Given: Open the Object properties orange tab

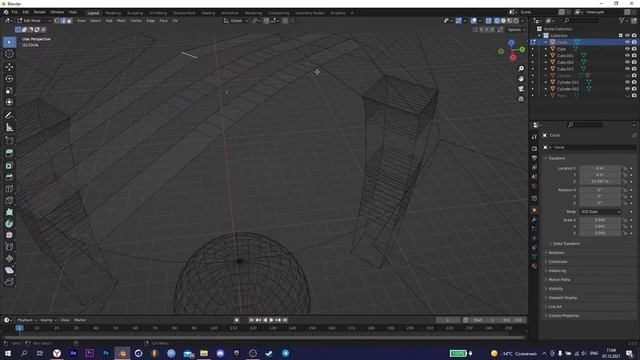Looking at the screenshot, I should click(534, 211).
